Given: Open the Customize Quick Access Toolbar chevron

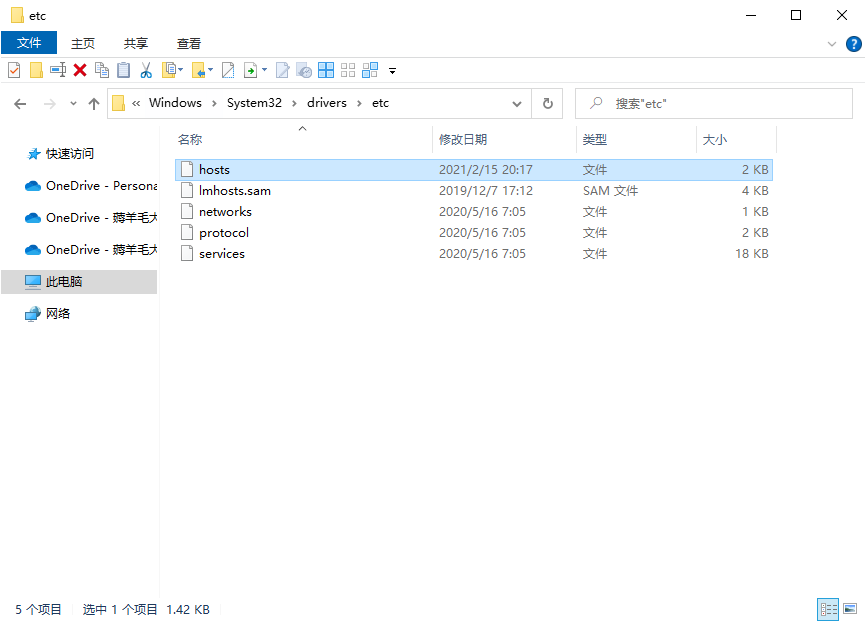Looking at the screenshot, I should [392, 70].
